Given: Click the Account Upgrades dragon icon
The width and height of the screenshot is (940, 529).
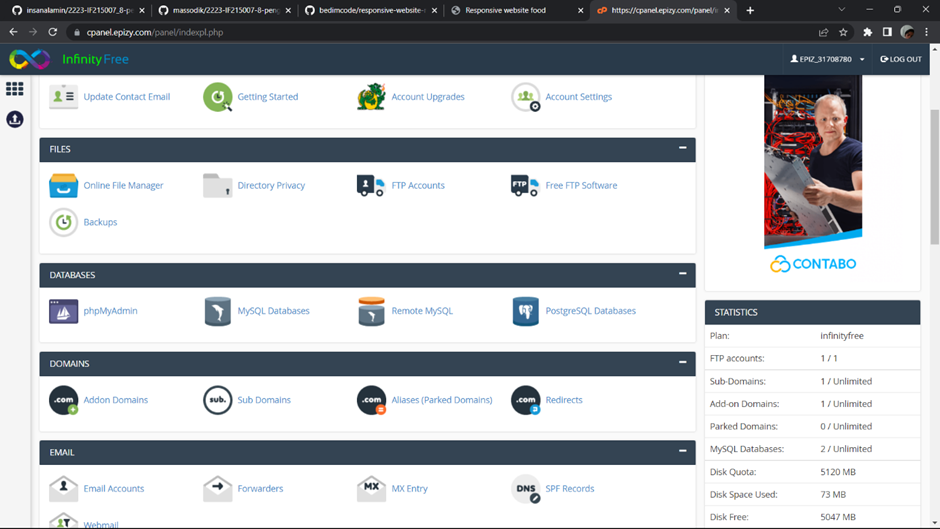Looking at the screenshot, I should (371, 97).
